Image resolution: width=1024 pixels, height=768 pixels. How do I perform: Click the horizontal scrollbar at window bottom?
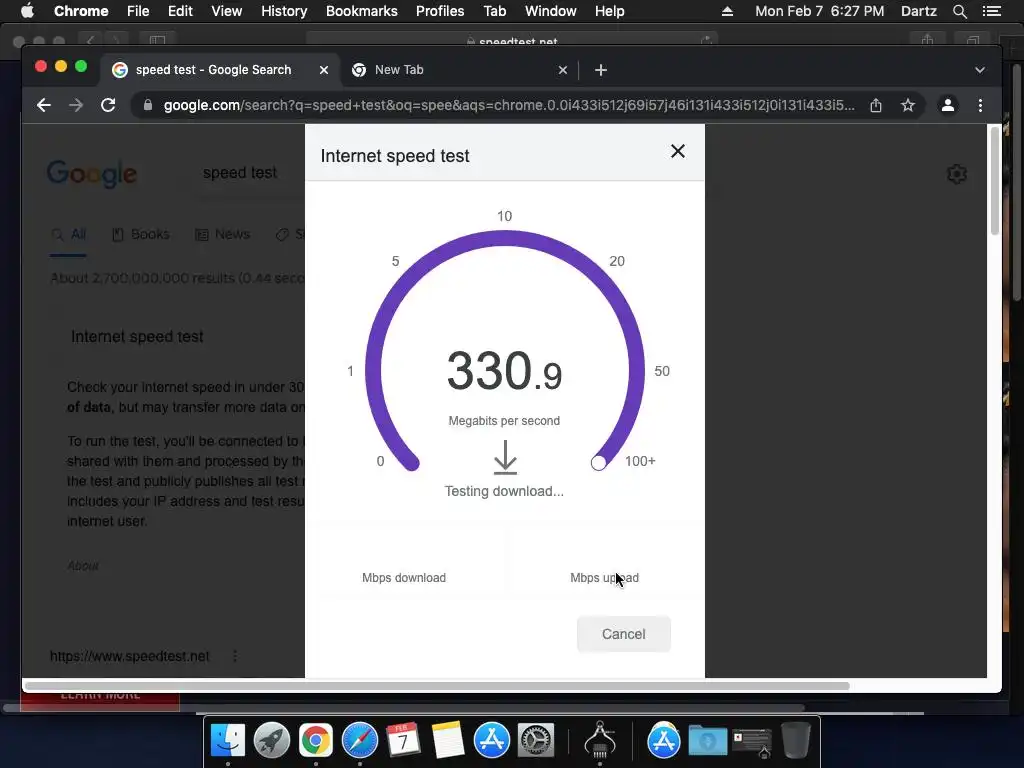(437, 686)
